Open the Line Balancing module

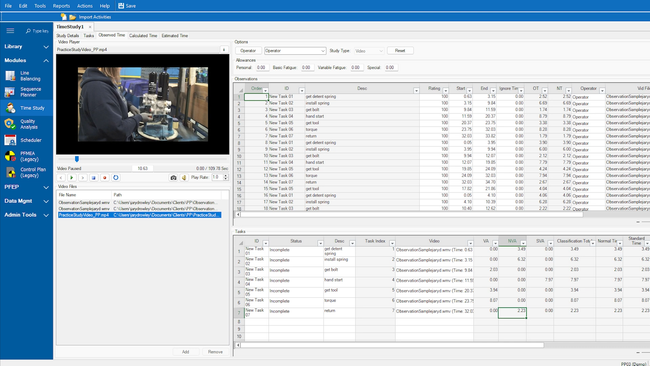[27, 76]
